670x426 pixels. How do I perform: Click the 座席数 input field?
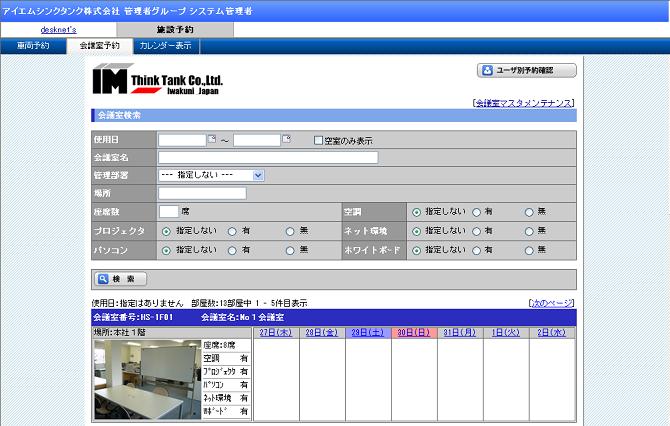(x=168, y=211)
